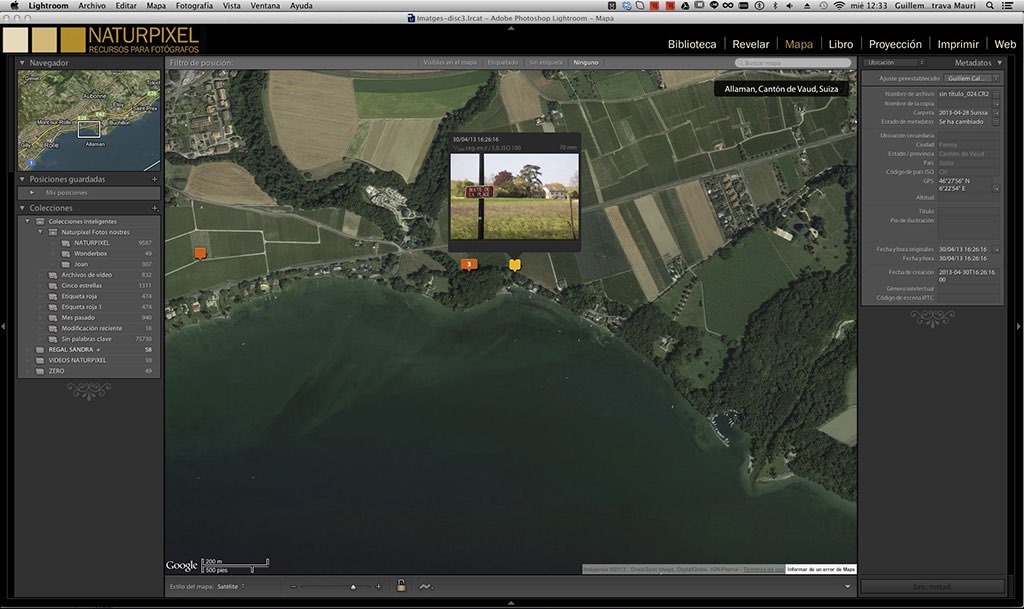Open Ajuste preestablecido dropdown
Viewport: 1024px width, 609px height.
coord(973,78)
